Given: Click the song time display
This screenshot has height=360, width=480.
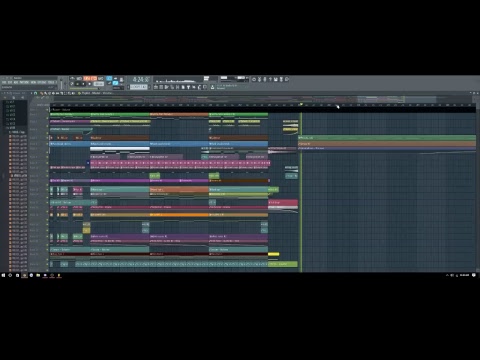Looking at the screenshot, I should pos(141,79).
